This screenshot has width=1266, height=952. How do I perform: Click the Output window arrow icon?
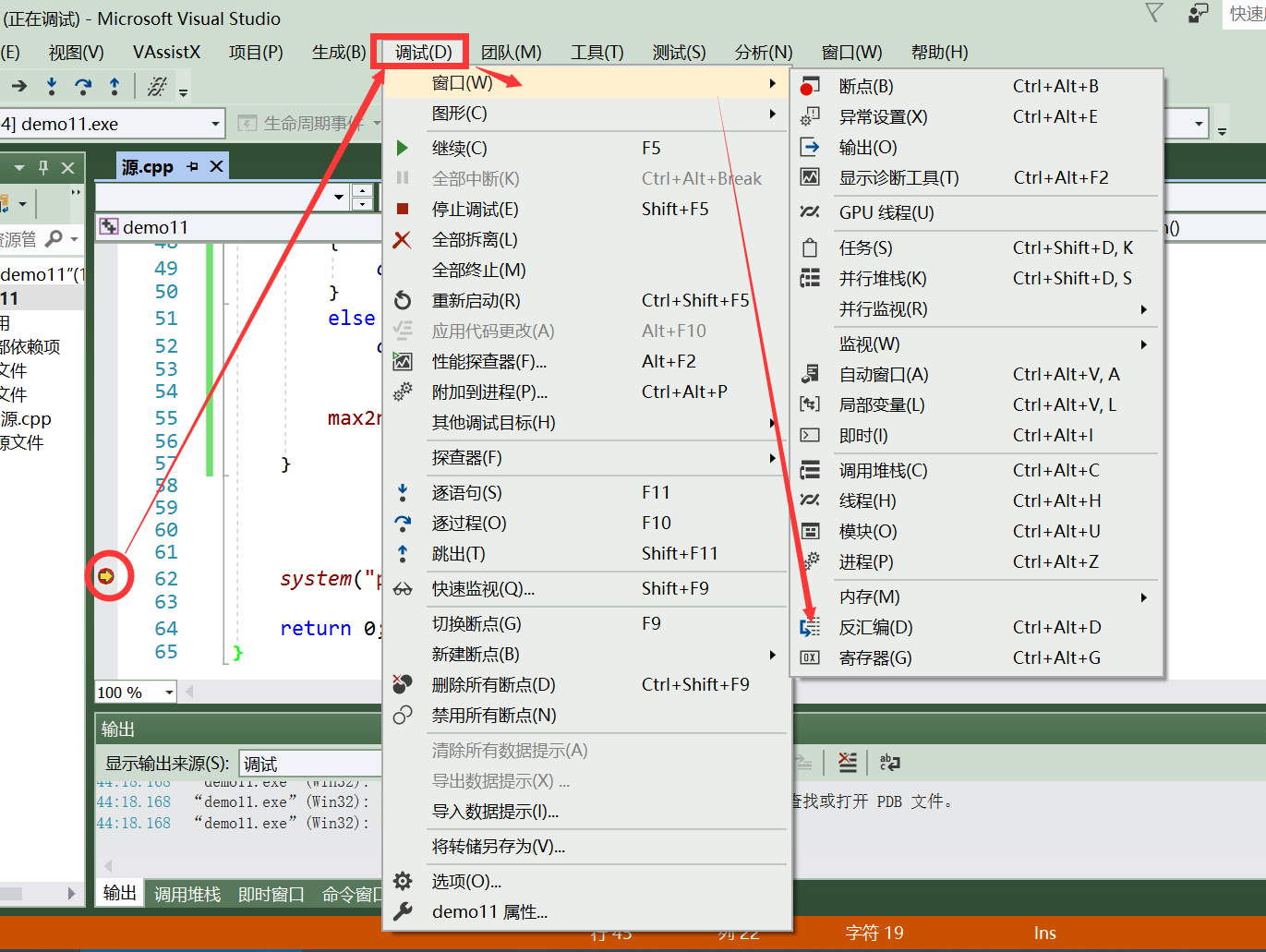tap(809, 147)
